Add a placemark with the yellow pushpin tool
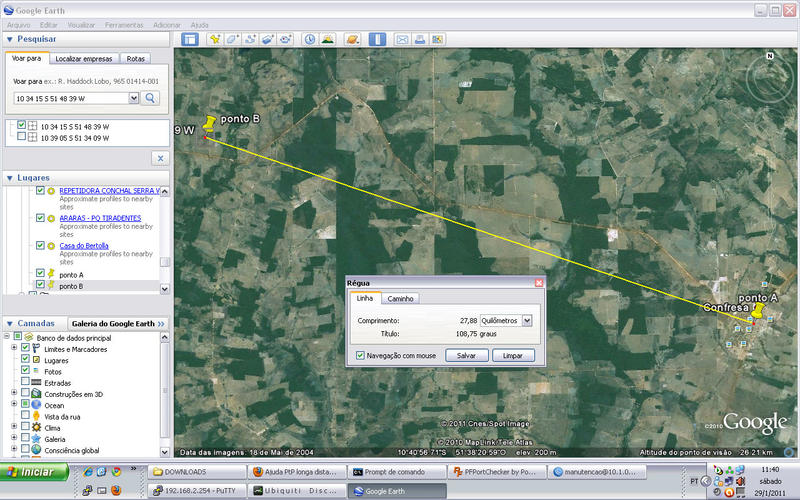 pos(215,39)
